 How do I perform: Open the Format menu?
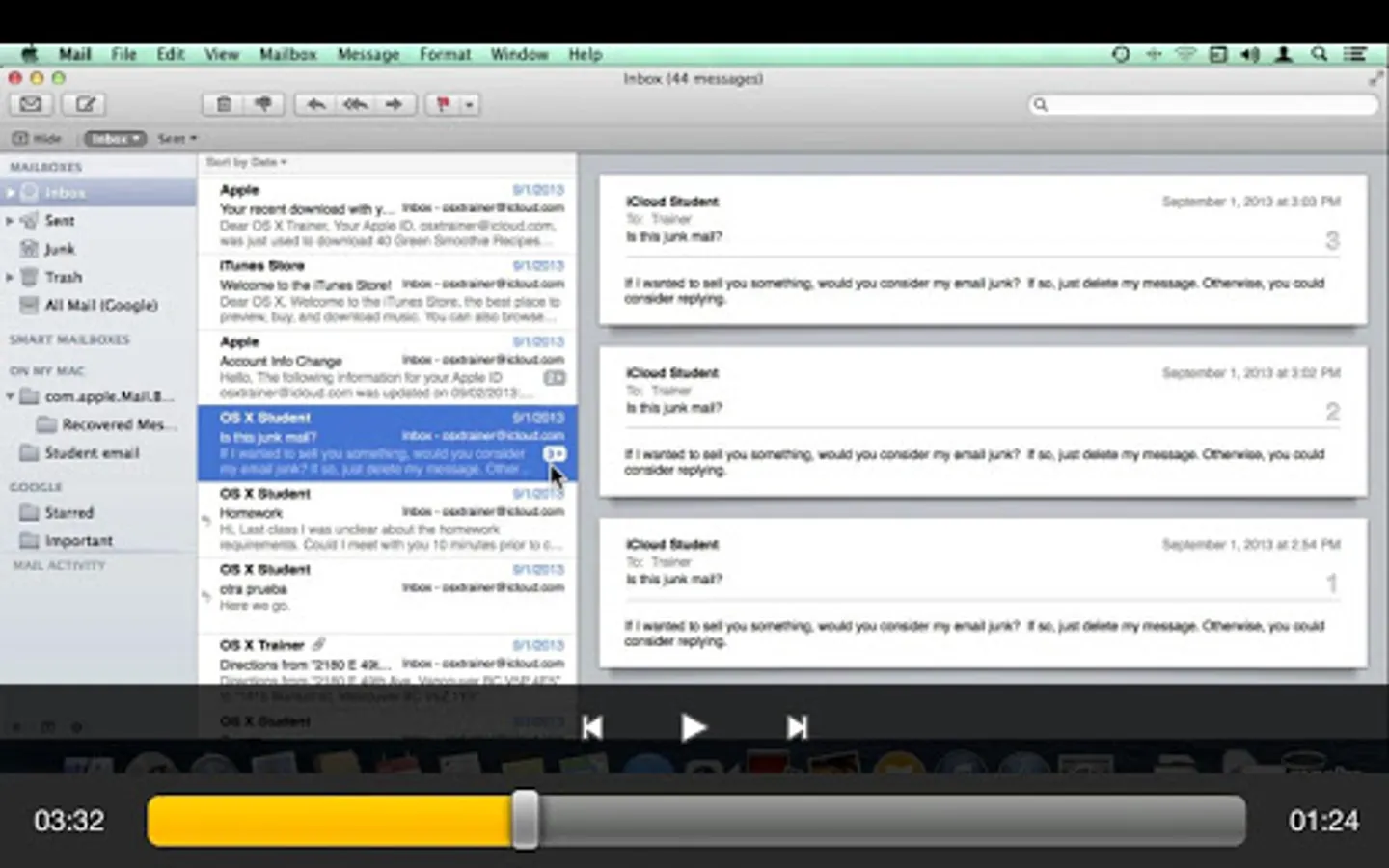[445, 54]
